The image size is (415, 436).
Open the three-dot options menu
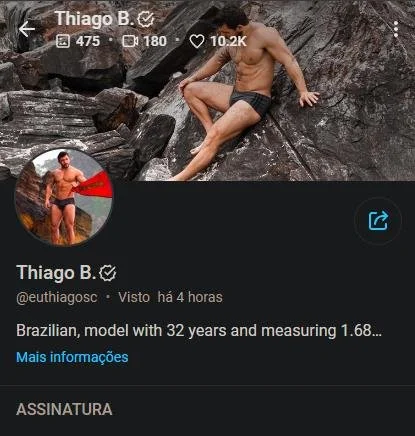pos(396,29)
